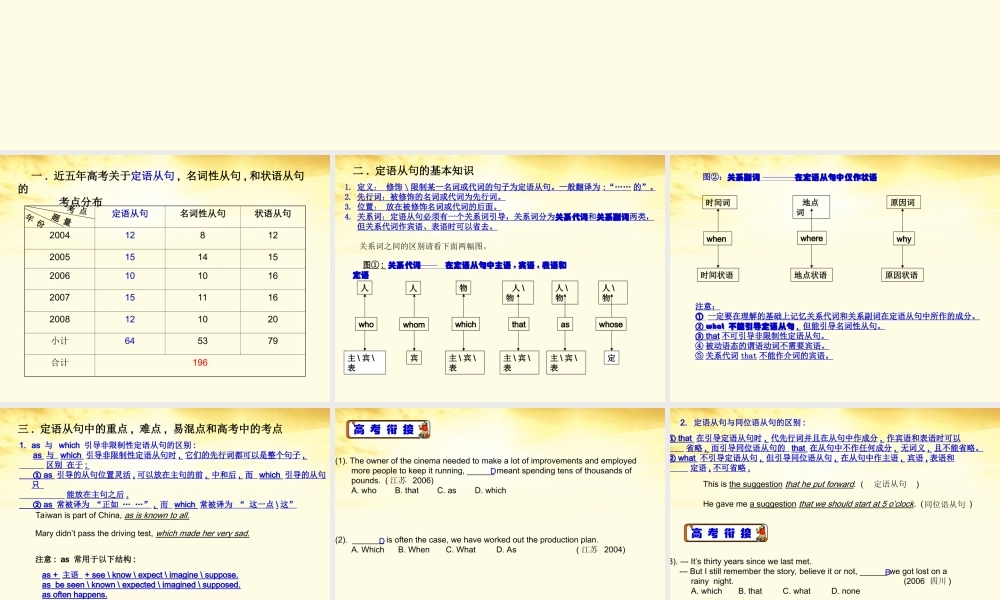Open the 关系副词 diagram slide with when/where/why
The height and width of the screenshot is (600, 1000).
[x=835, y=278]
